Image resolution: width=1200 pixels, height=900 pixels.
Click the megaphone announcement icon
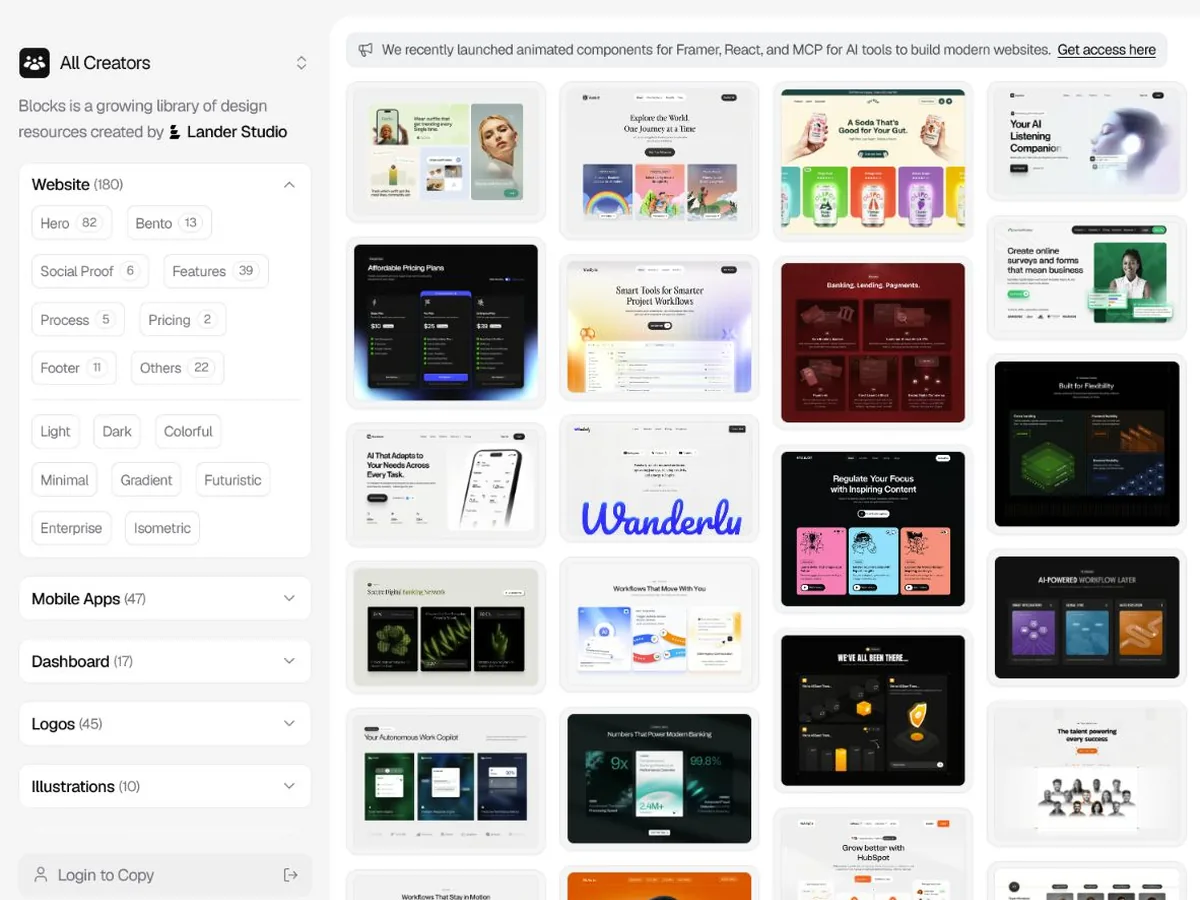(x=366, y=50)
